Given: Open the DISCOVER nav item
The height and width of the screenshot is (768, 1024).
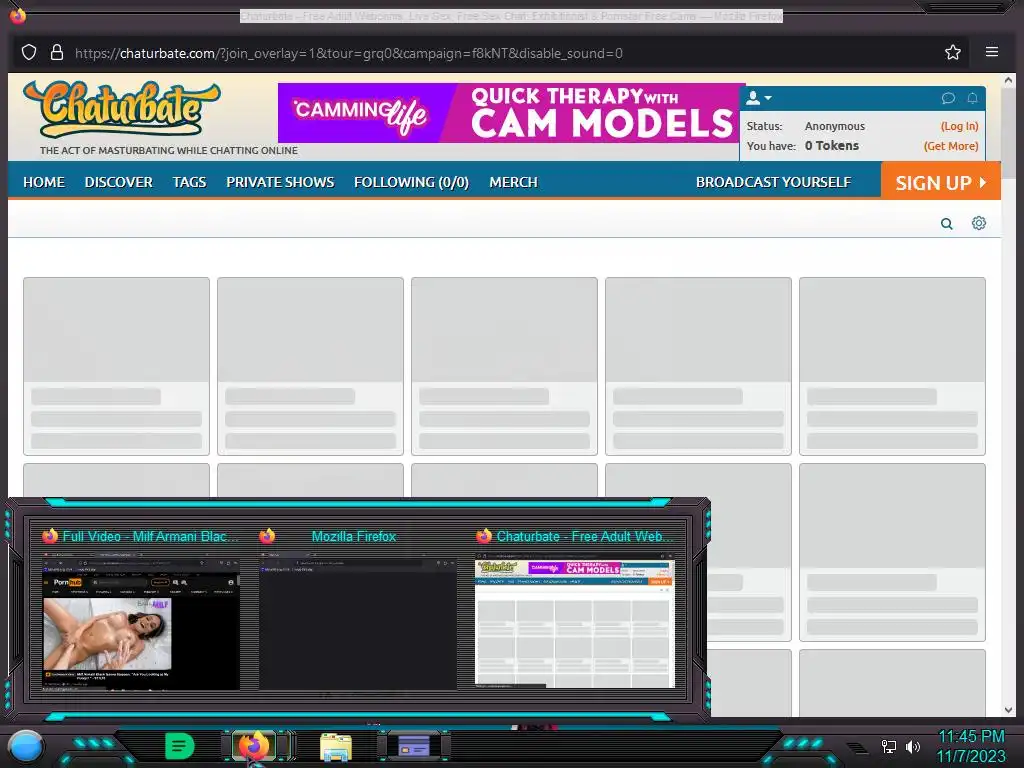Looking at the screenshot, I should coord(118,182).
